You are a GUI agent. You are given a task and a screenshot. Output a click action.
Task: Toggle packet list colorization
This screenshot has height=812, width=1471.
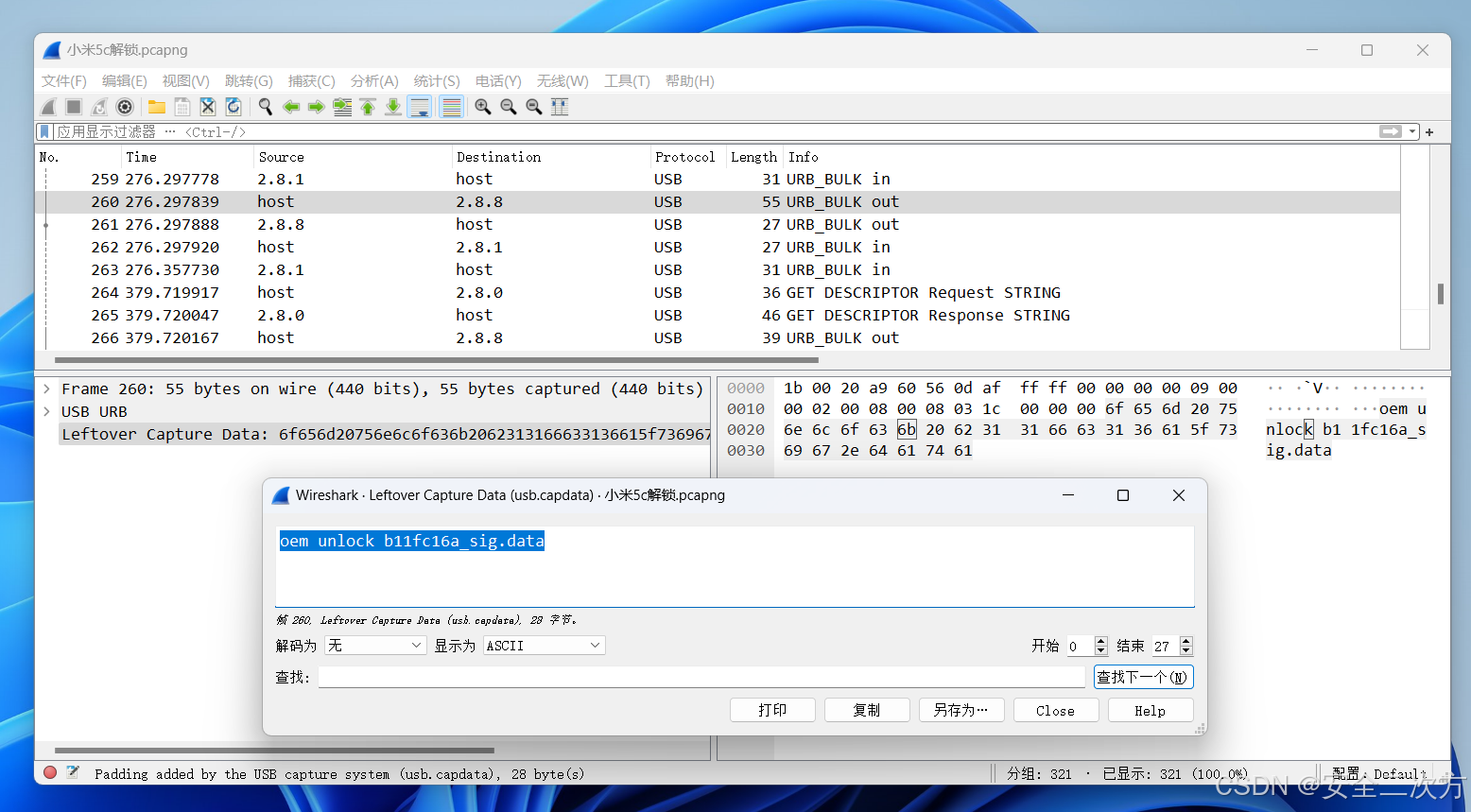click(452, 107)
